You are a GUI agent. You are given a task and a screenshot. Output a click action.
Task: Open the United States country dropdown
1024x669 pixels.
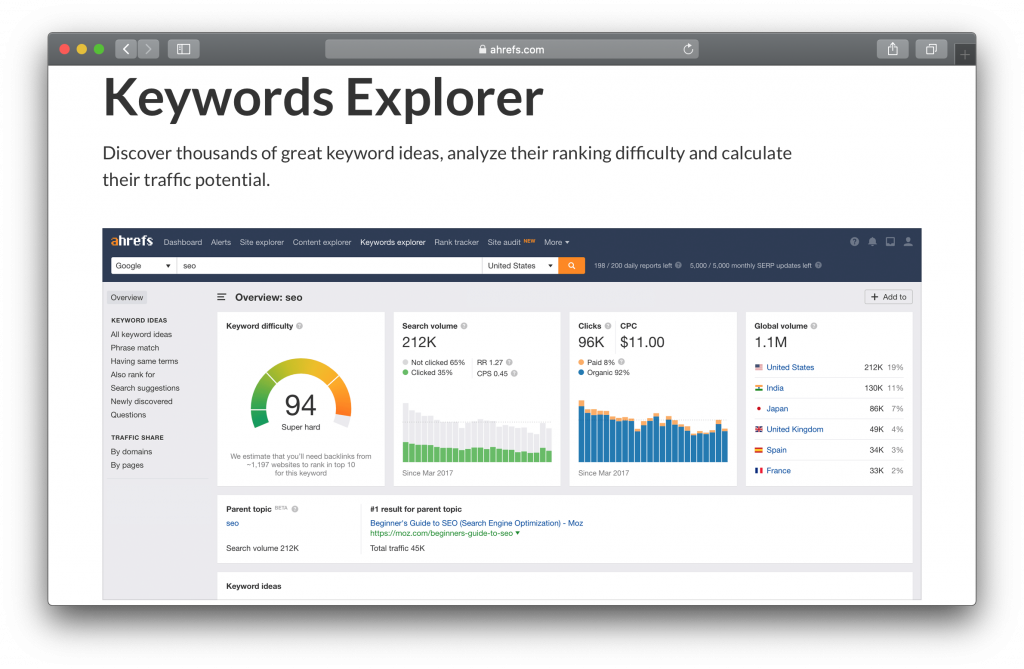520,266
